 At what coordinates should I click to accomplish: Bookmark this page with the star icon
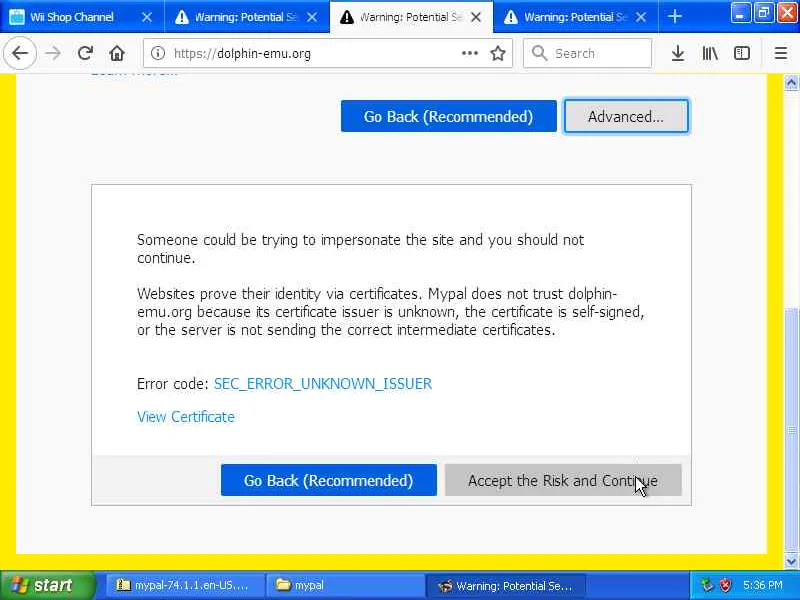tap(497, 53)
